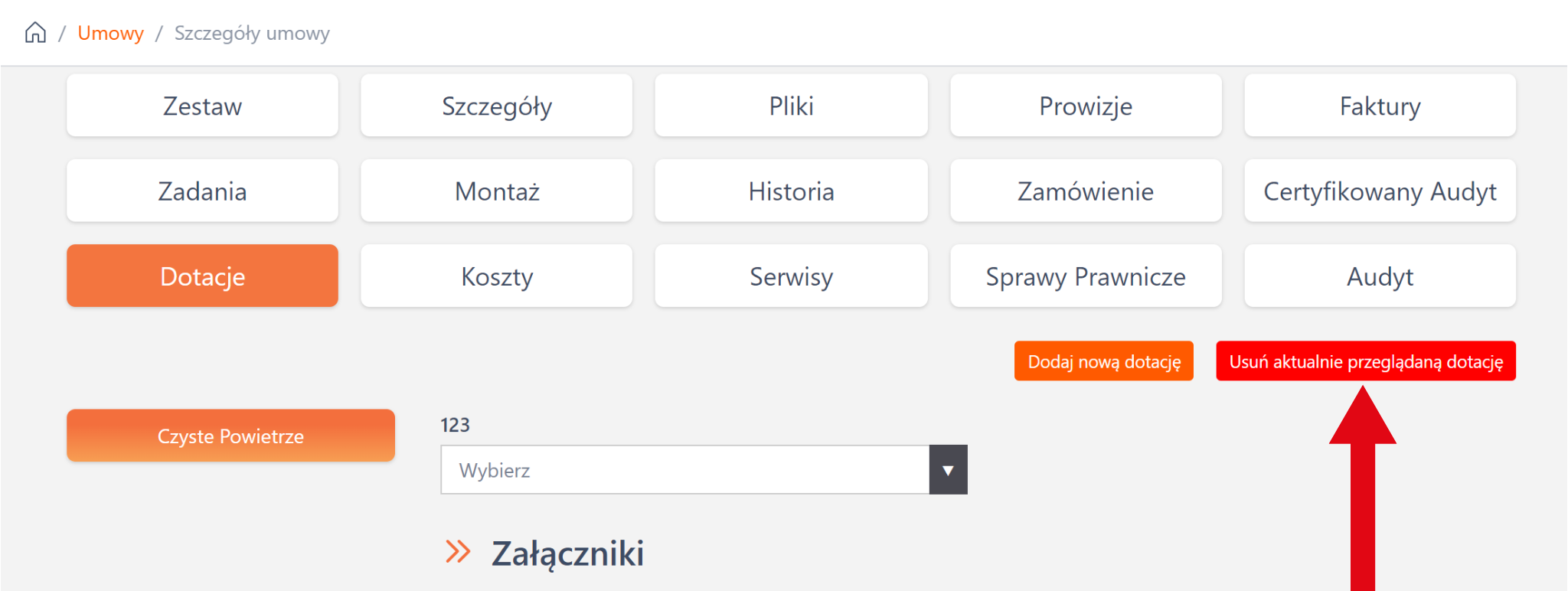Click Usuń aktualnie przeglądaną dotację button
Screen dimensions: 1568x591
click(x=1365, y=361)
